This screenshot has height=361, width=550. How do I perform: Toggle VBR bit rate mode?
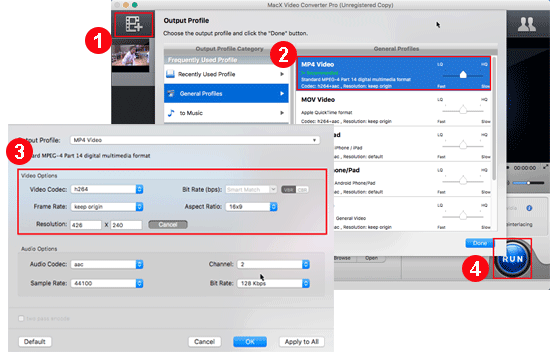[288, 190]
